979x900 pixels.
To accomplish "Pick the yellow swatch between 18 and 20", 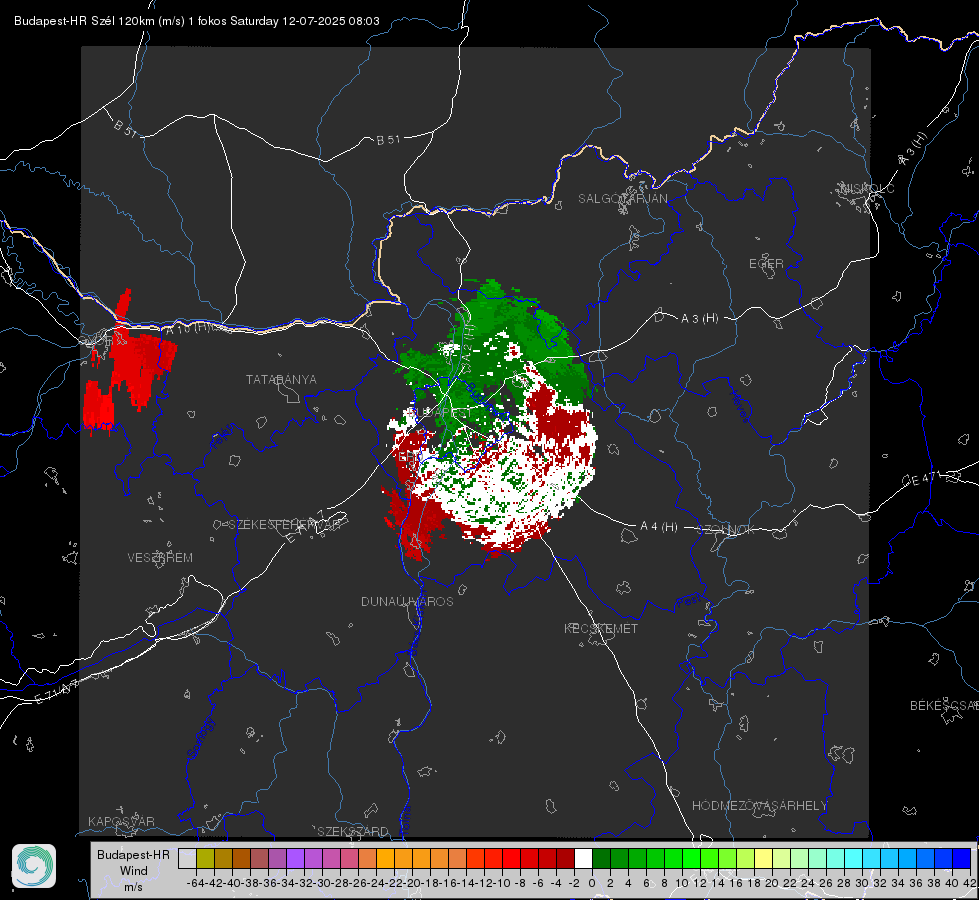I will (x=763, y=858).
